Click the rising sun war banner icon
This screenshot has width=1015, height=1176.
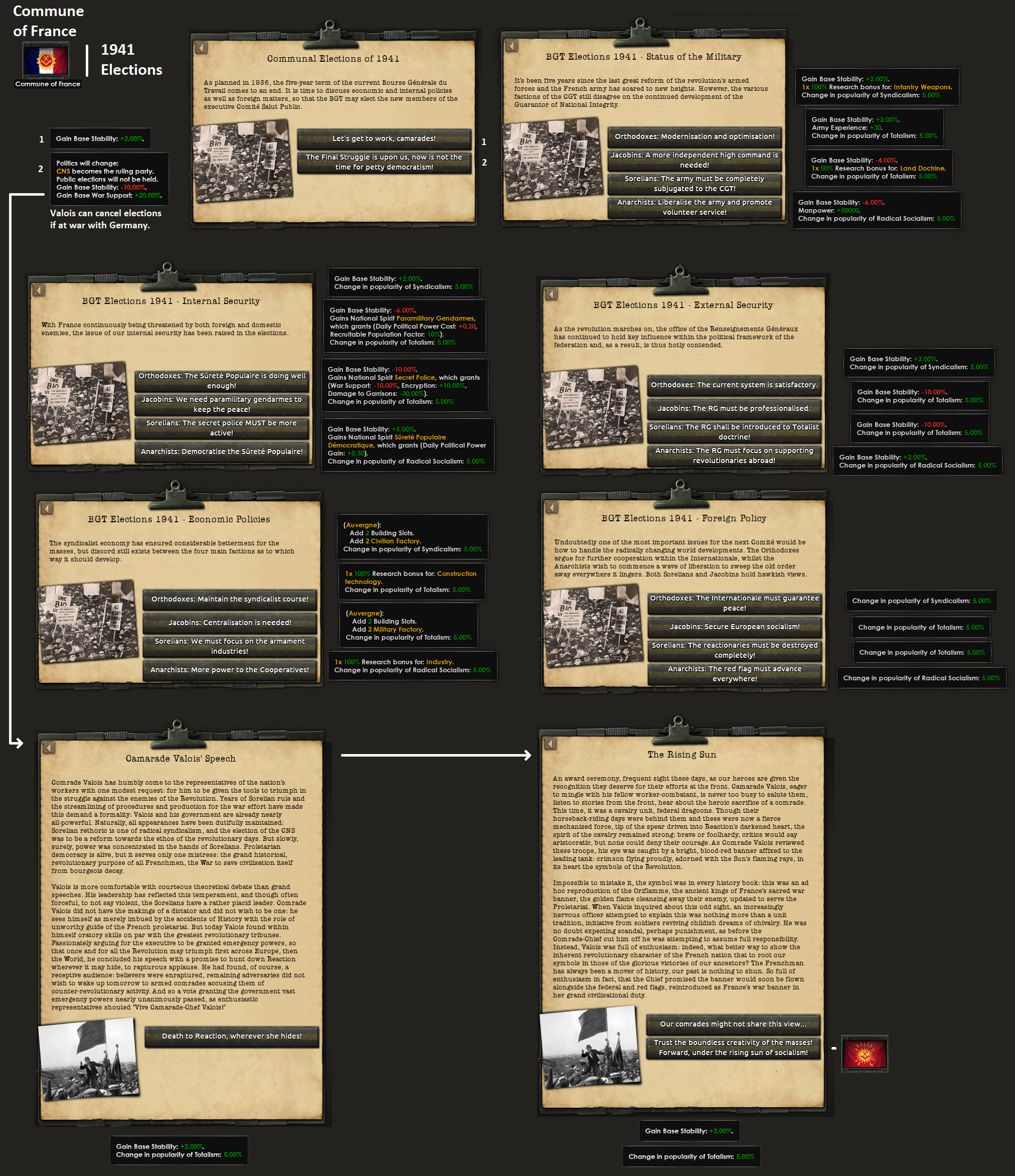(x=864, y=1054)
